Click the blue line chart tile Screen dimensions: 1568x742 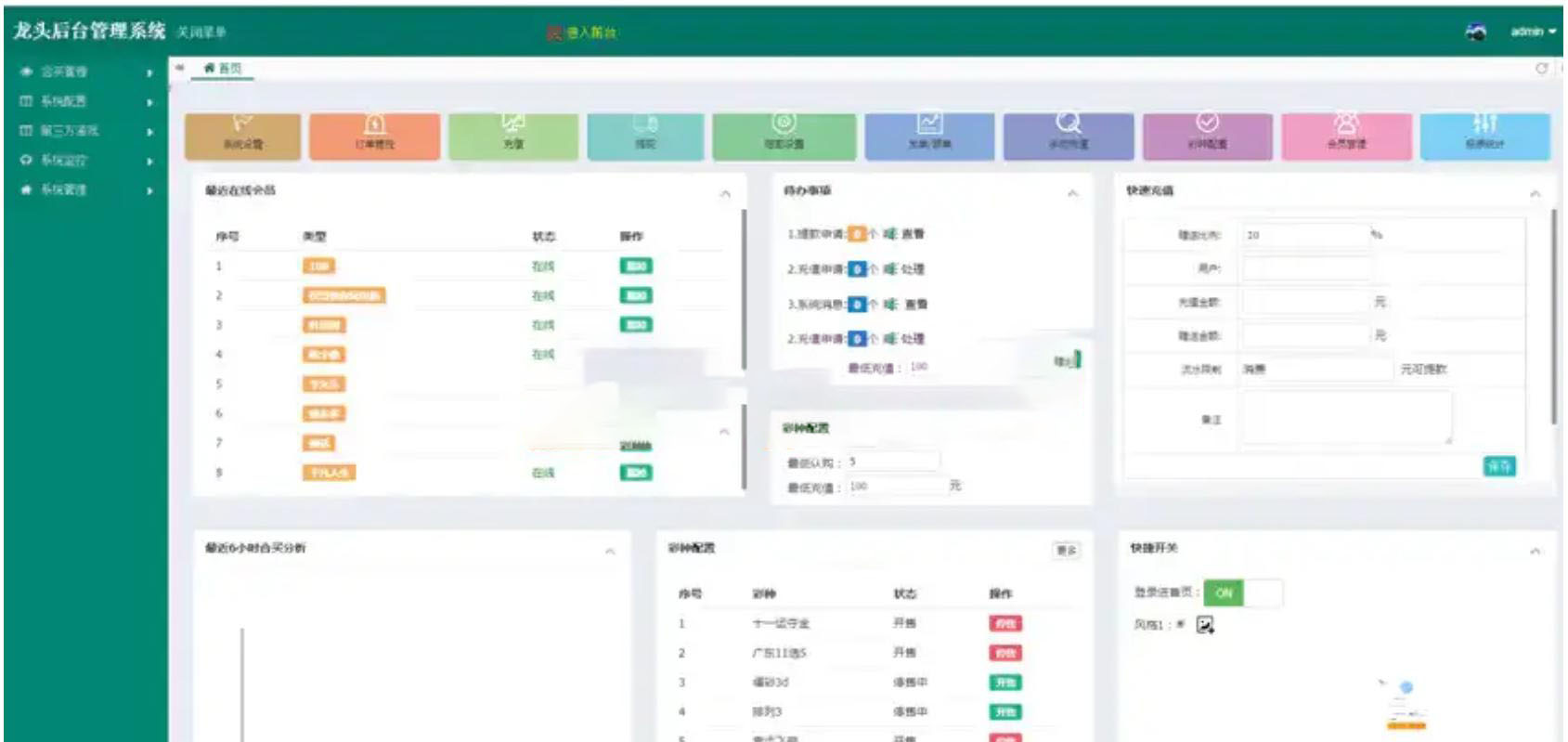pos(929,136)
